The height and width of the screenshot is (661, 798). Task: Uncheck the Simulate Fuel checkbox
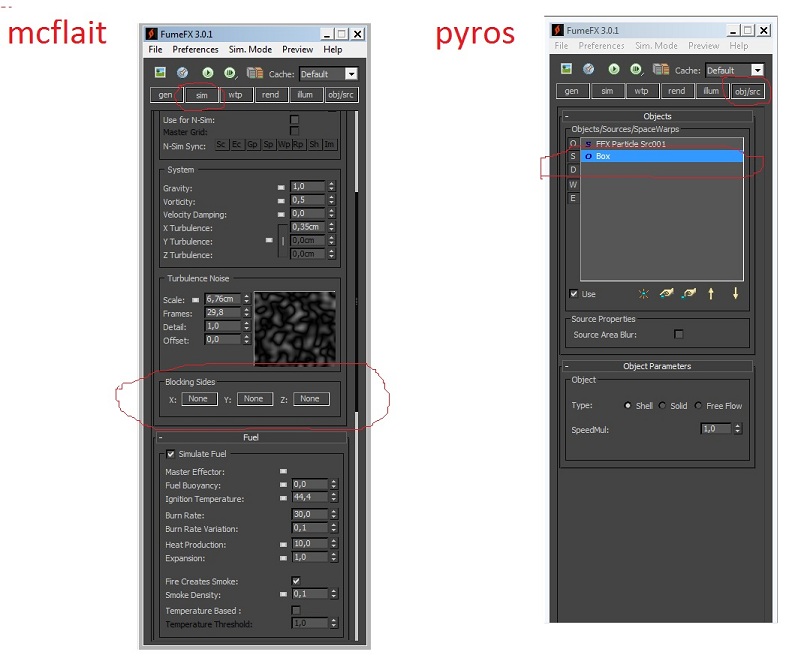[170, 454]
